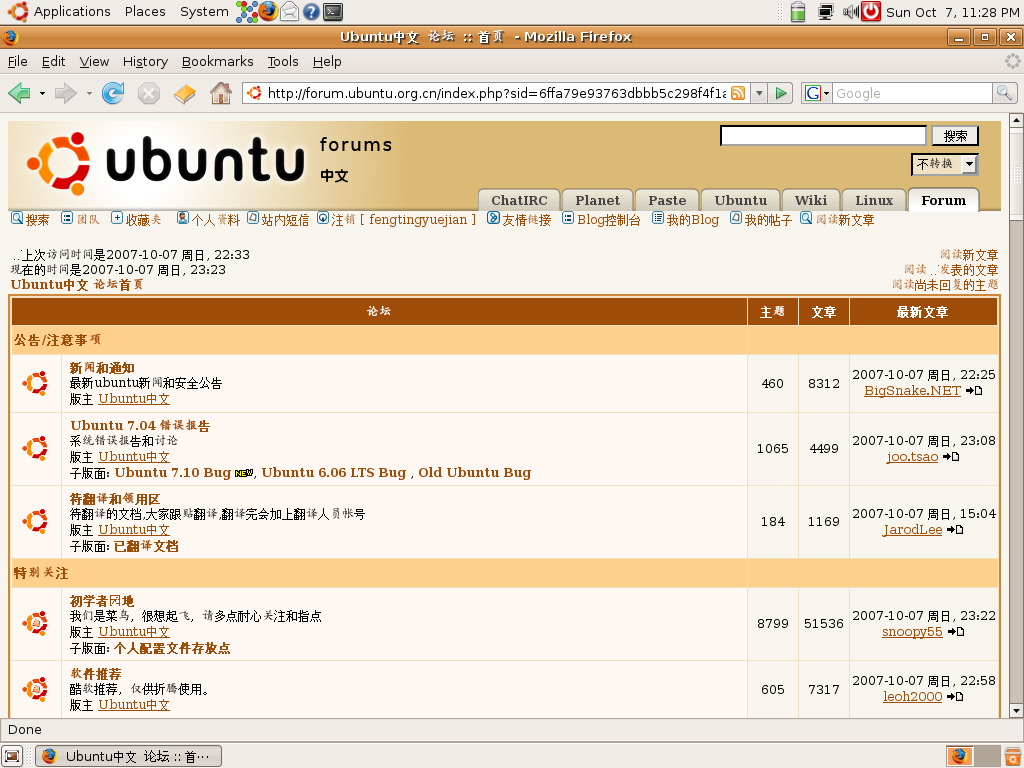Image resolution: width=1024 pixels, height=768 pixels.
Task: Open the mail client launcher in panel
Action: point(289,12)
